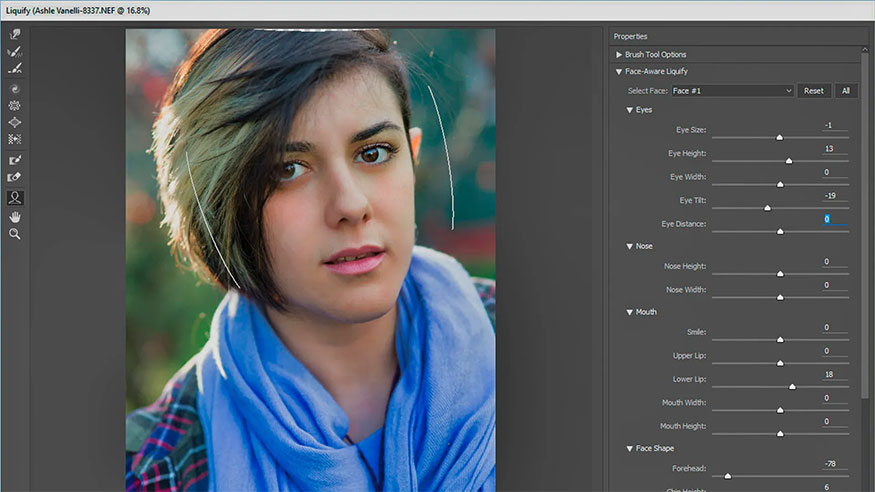Select the Twirl Clockwise tool
This screenshot has width=875, height=492.
tap(15, 88)
